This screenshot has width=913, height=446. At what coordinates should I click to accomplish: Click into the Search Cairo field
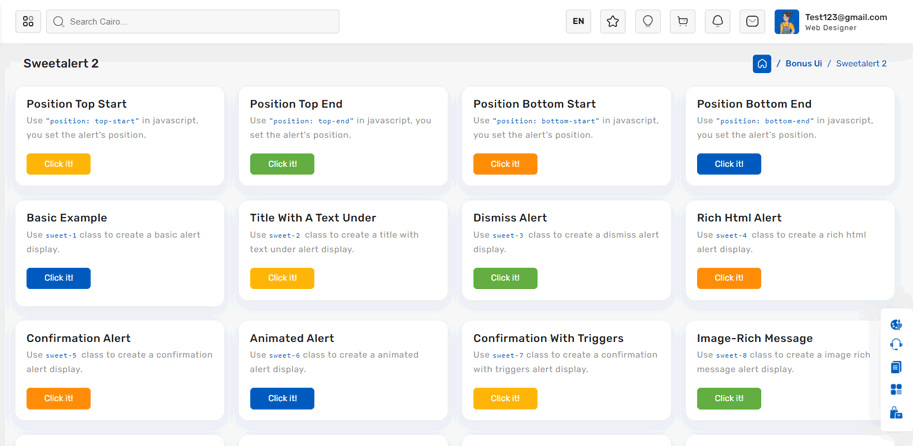(x=193, y=22)
